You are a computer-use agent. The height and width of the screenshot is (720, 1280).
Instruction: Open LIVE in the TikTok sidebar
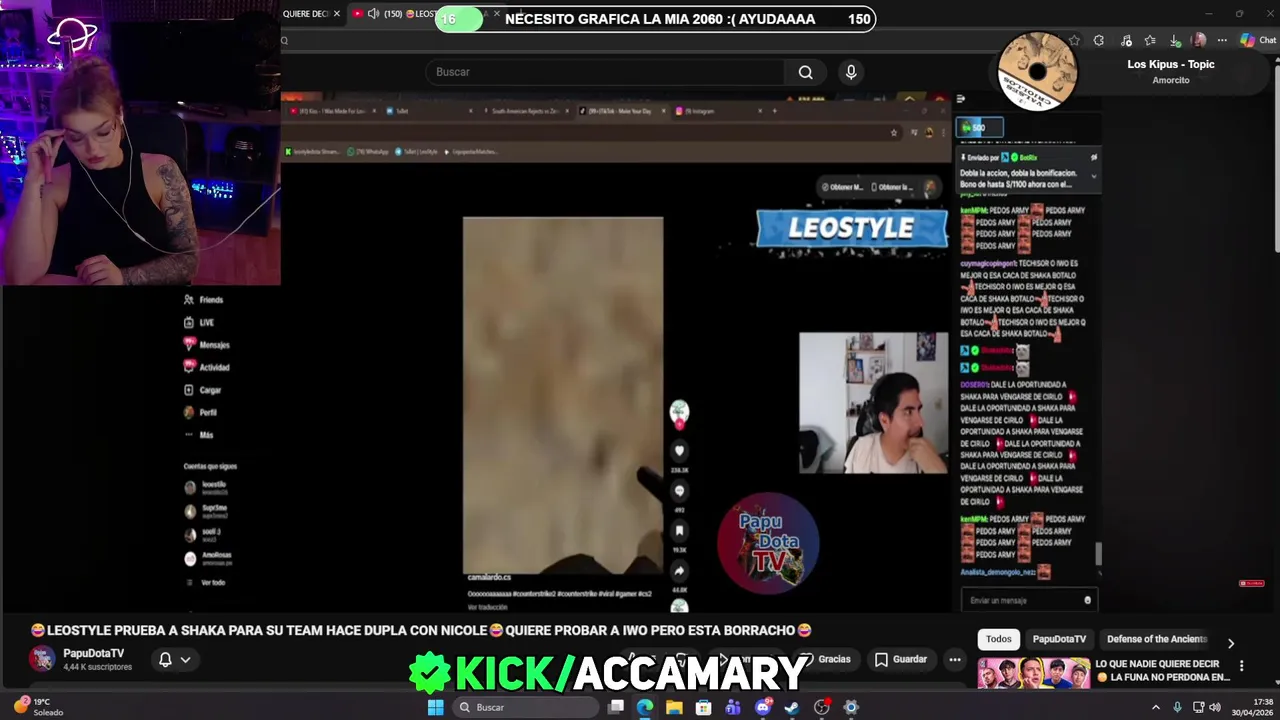pyautogui.click(x=200, y=322)
